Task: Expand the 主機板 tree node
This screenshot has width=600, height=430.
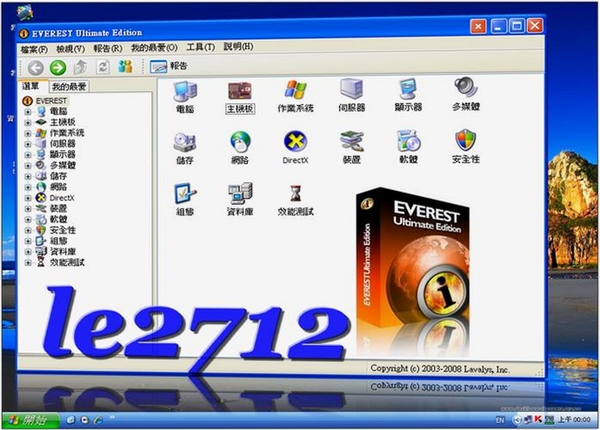Action: 28,123
